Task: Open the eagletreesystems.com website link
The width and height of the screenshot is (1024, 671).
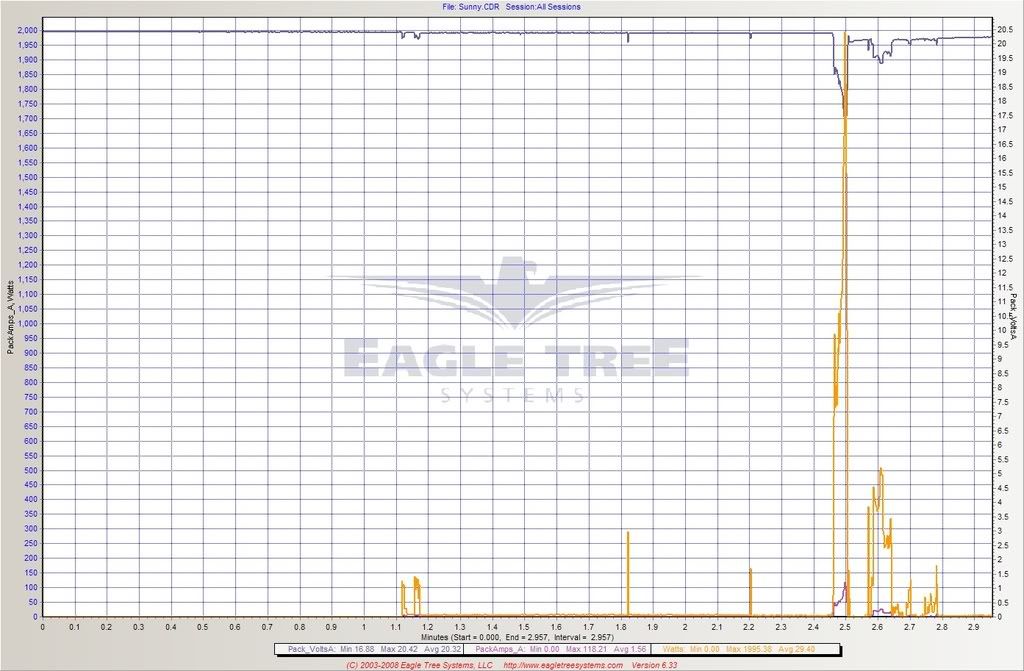Action: 564,664
